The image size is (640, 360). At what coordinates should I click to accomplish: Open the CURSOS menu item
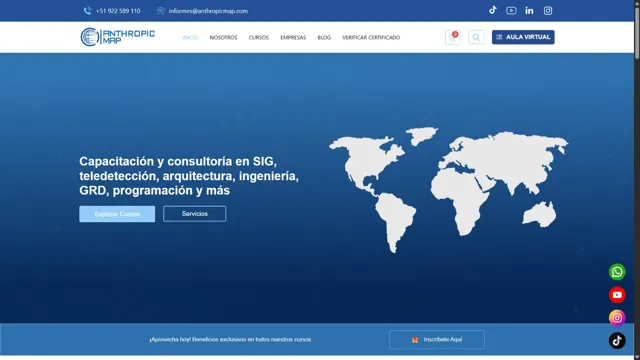(x=259, y=38)
